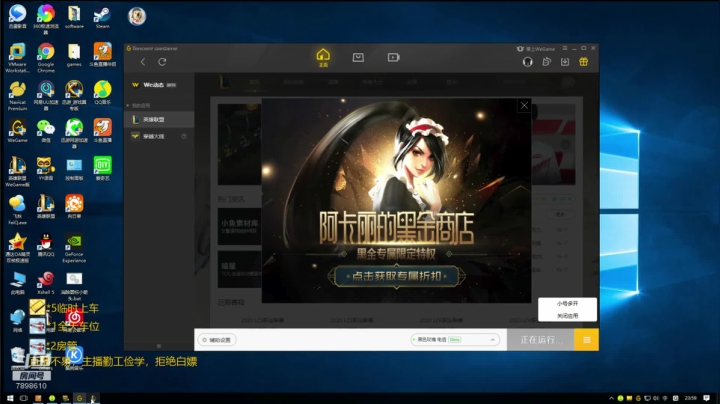Screen dimensions: 720x404
Task: Go back with the WeGame back arrow
Action: [x=143, y=62]
